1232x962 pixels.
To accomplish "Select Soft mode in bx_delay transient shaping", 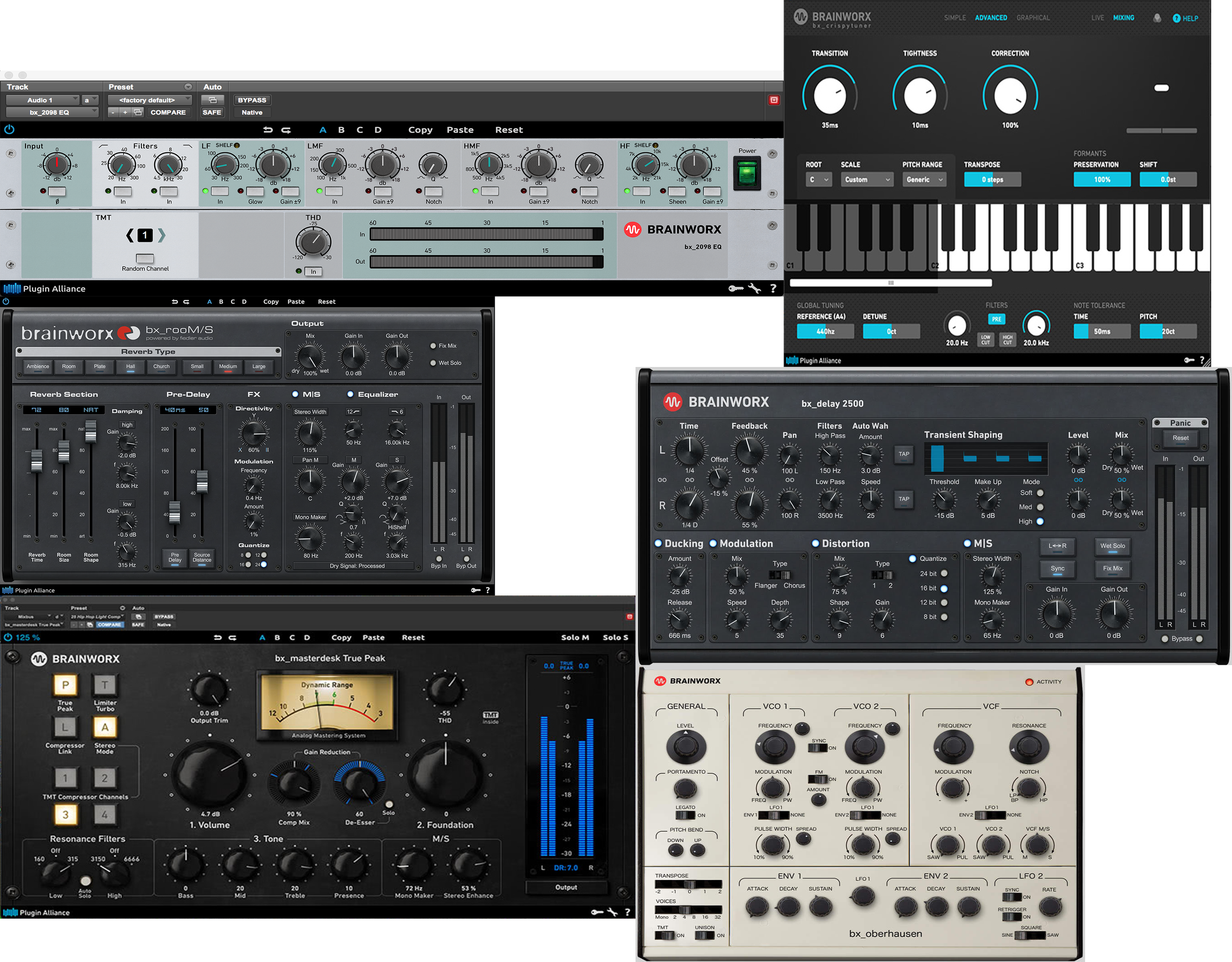I will point(1040,493).
